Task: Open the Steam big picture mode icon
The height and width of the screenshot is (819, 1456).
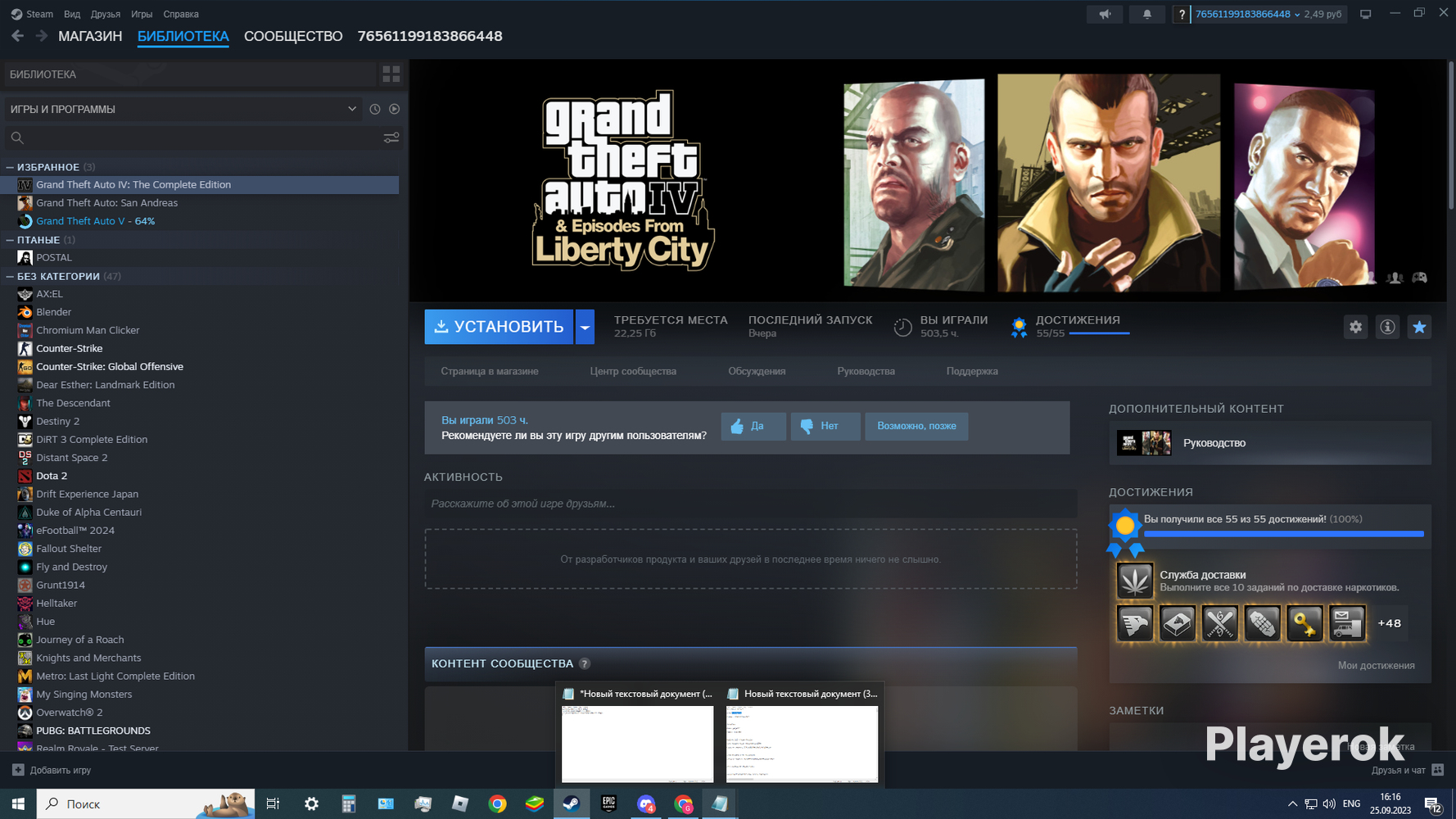Action: pos(1365,14)
